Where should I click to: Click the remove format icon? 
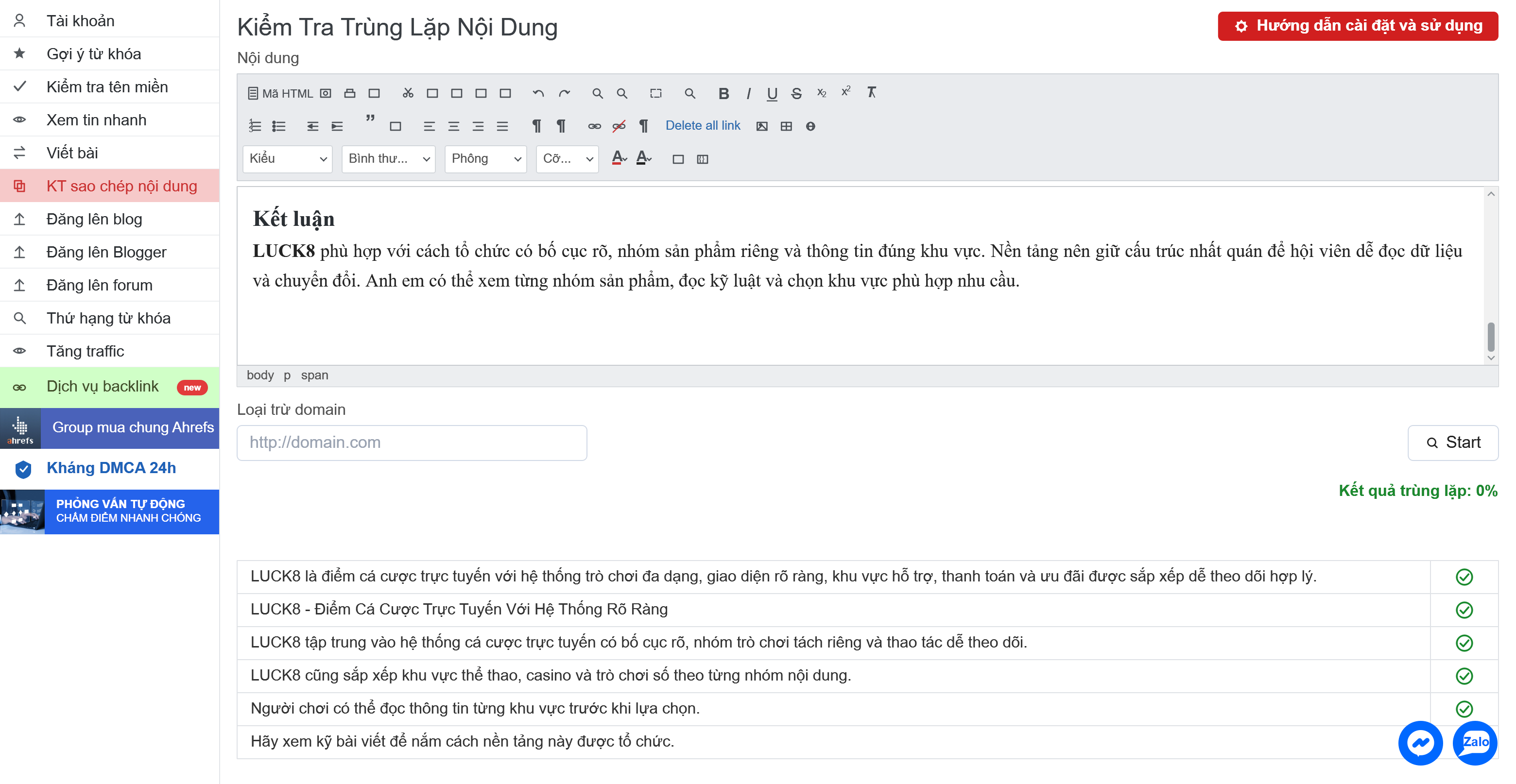pyautogui.click(x=872, y=92)
